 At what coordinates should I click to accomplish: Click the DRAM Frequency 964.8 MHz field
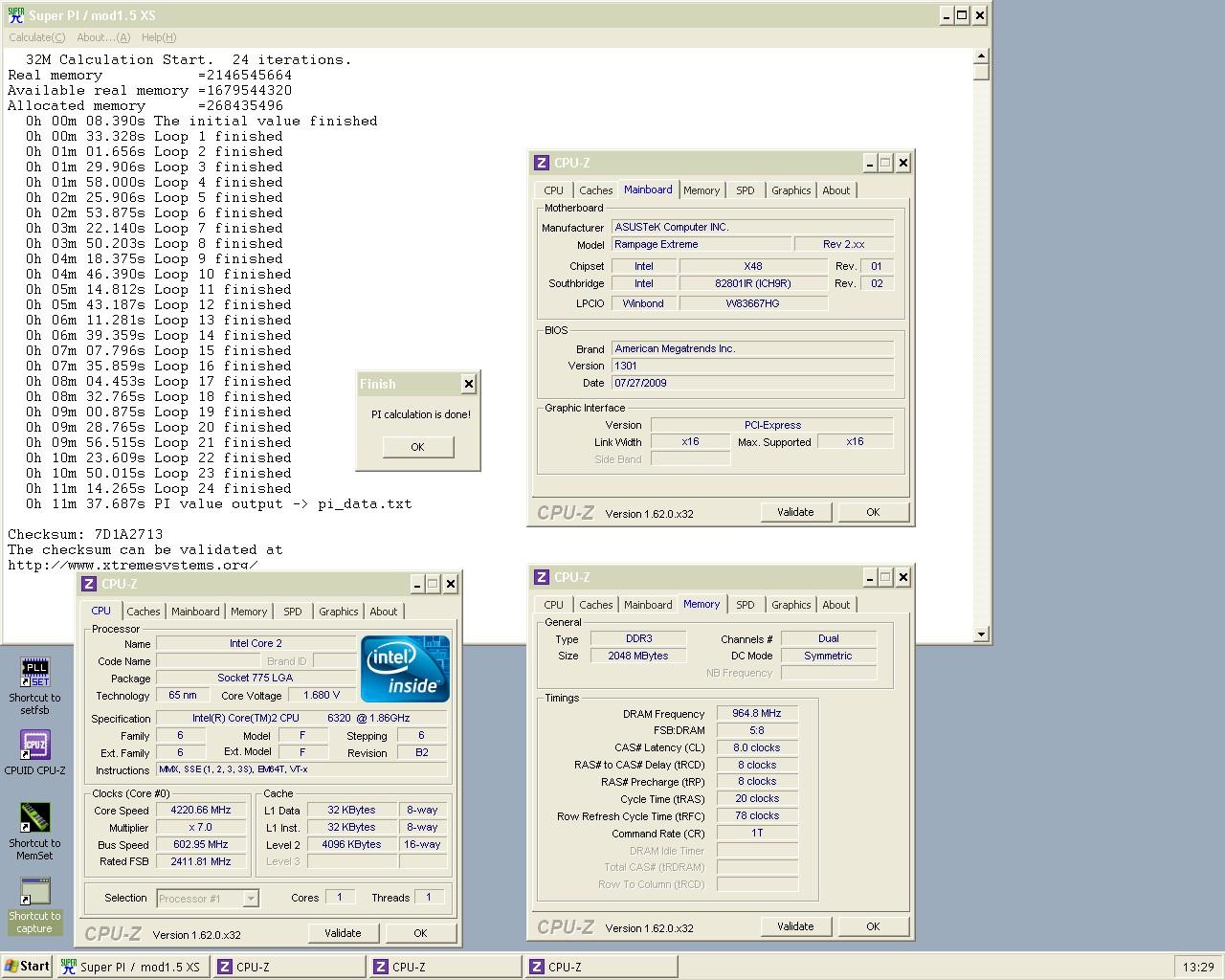(757, 714)
